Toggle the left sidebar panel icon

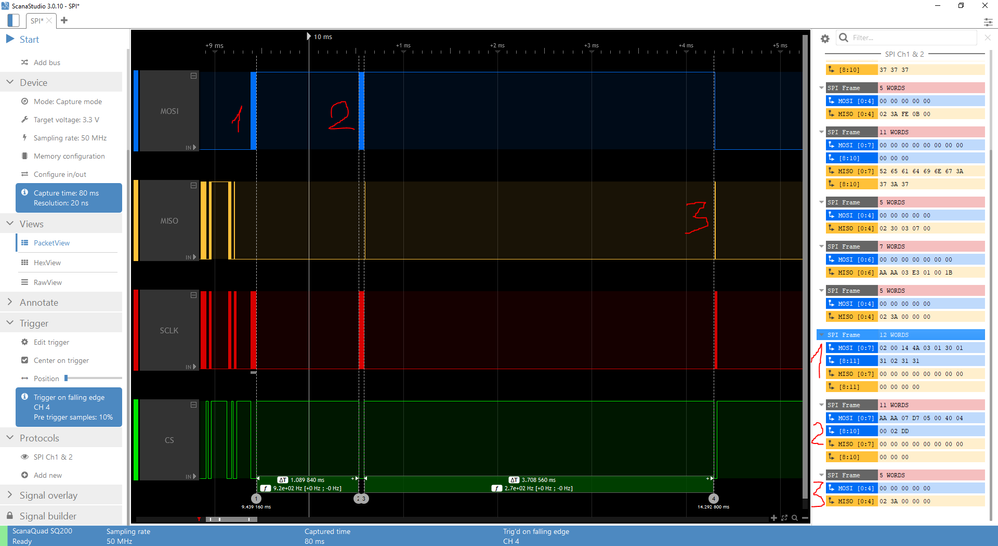point(13,20)
